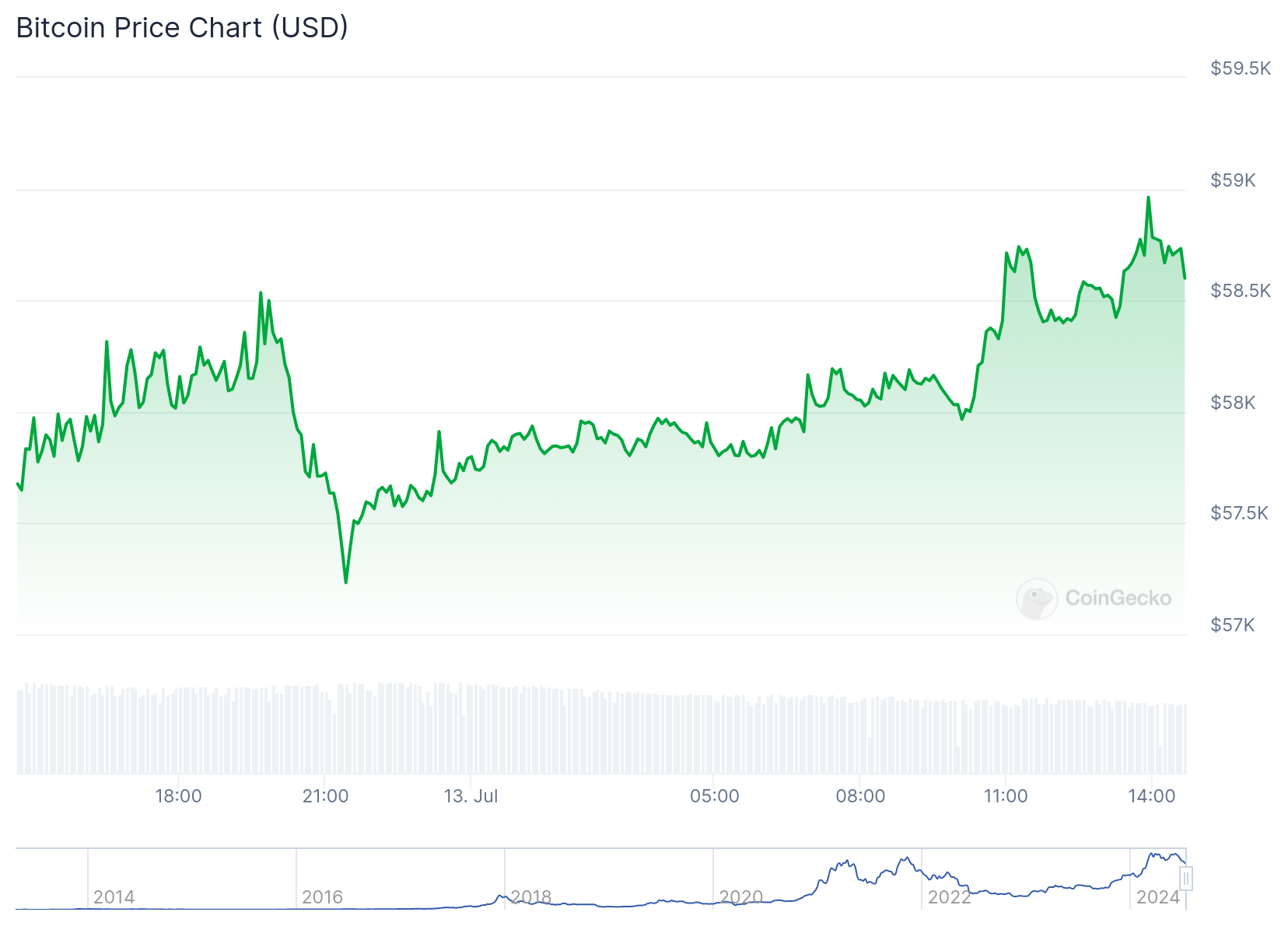The height and width of the screenshot is (933, 1288).
Task: Click the 21:00 time axis label
Action: [325, 796]
